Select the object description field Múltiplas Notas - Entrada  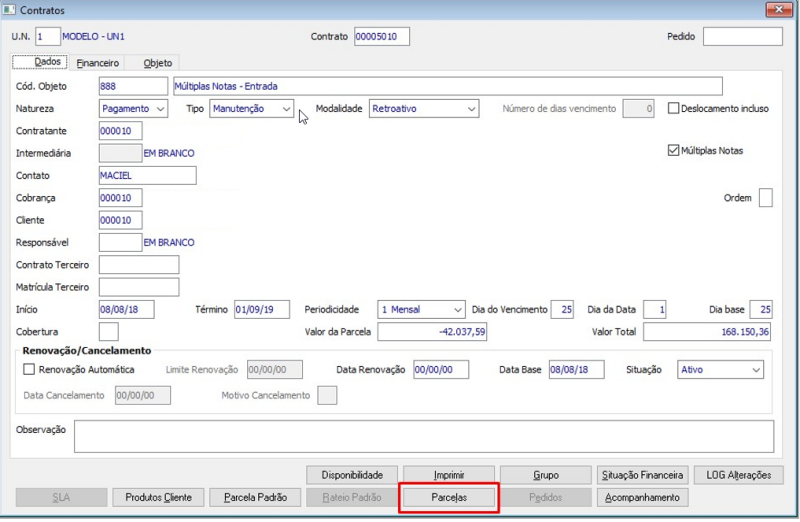448,86
